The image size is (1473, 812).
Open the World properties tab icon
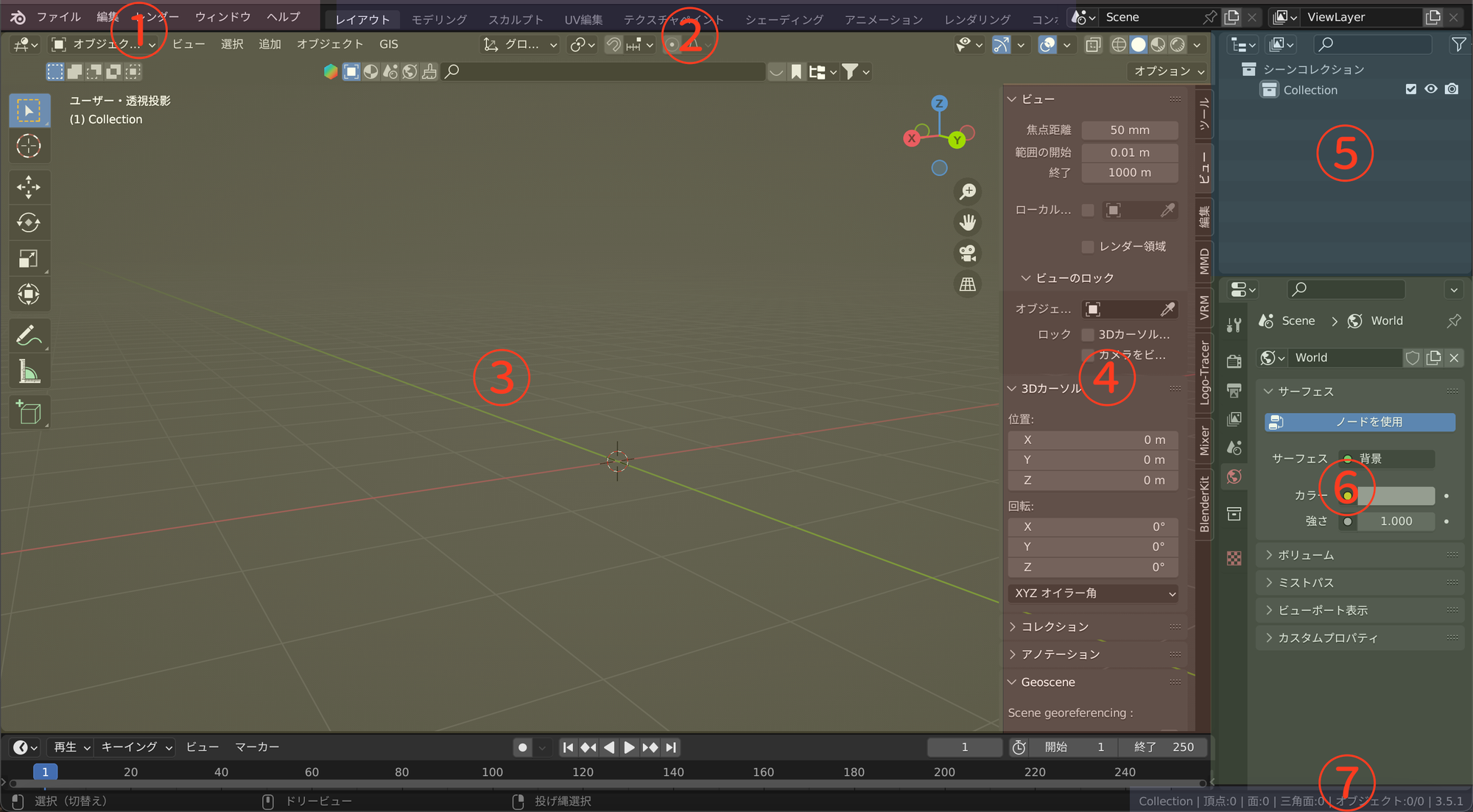tap(1234, 476)
